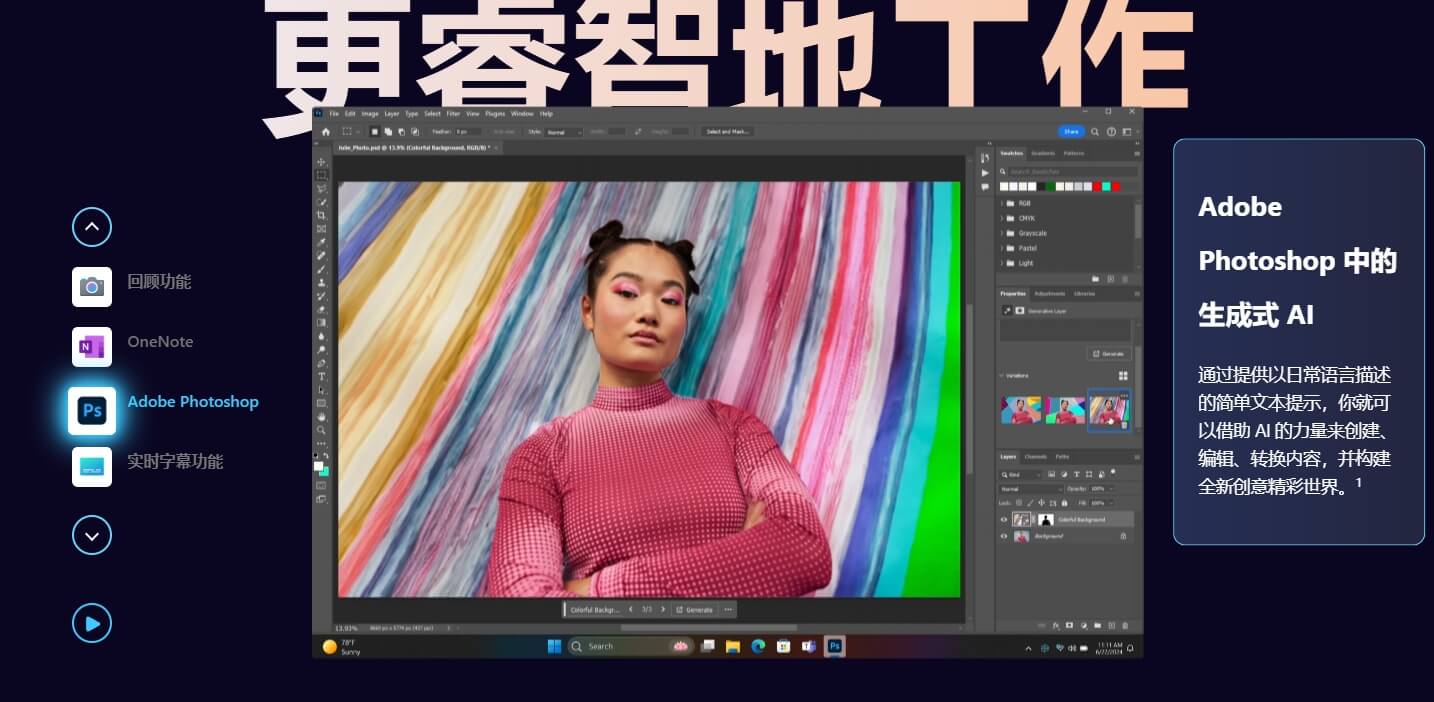
Task: Click the new group folder icon below Swatches
Action: [1095, 279]
